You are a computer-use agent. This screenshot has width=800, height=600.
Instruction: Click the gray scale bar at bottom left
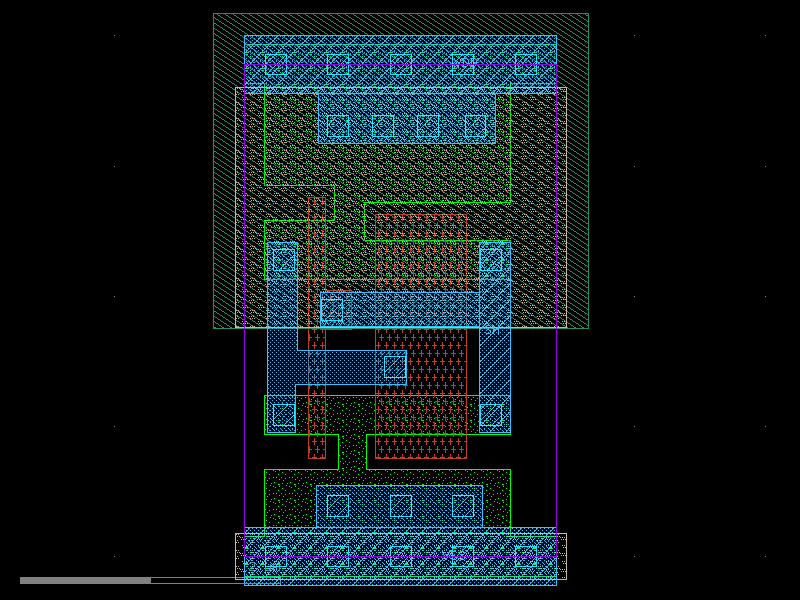85,580
